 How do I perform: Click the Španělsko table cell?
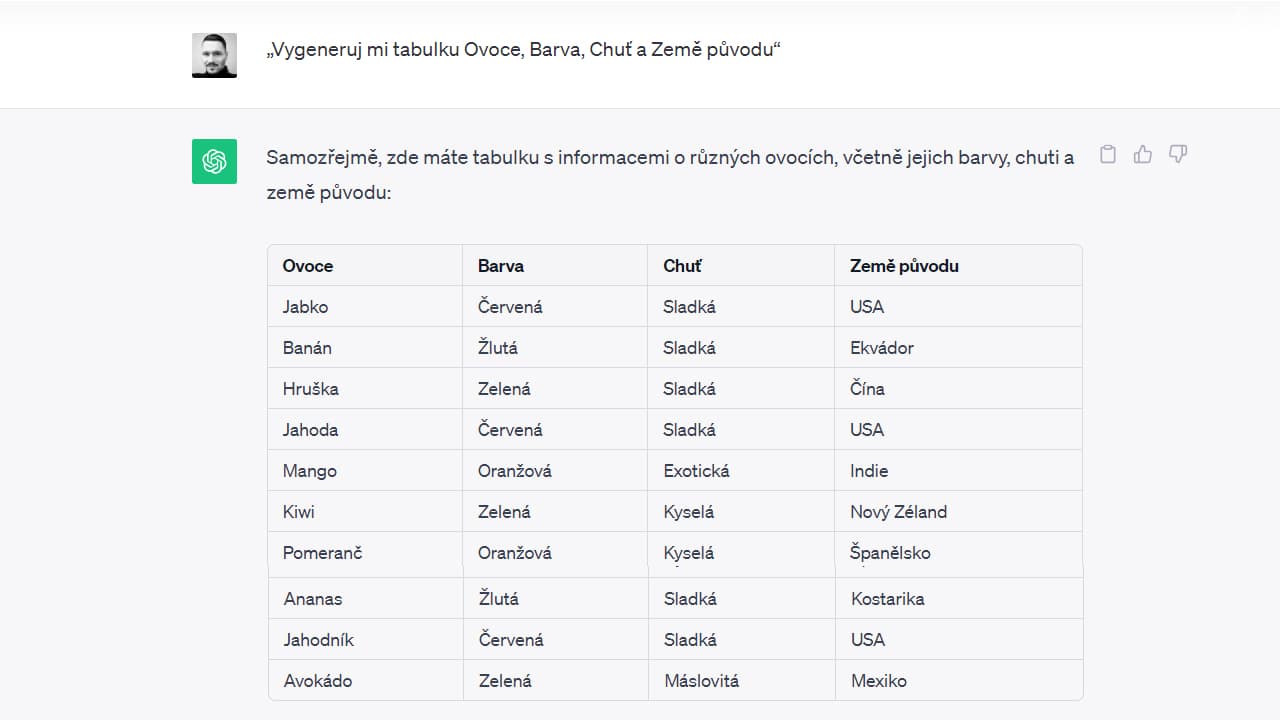pyautogui.click(x=890, y=553)
